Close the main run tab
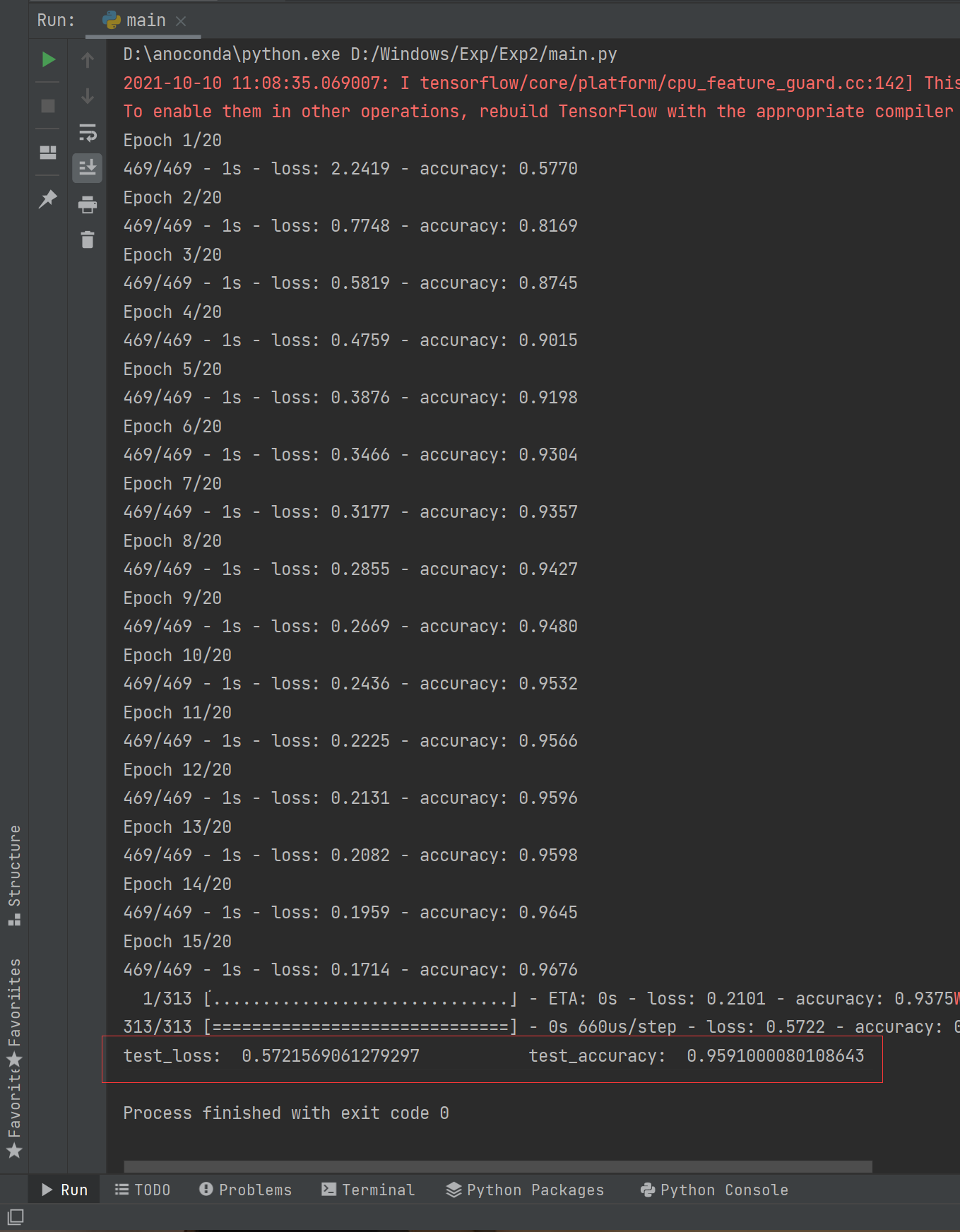Screen dimensions: 960x1232 181,21
